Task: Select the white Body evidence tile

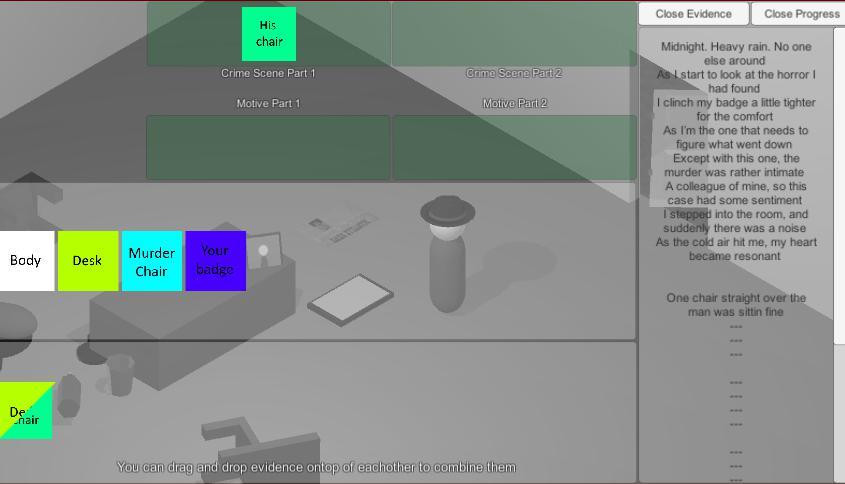Action: click(x=26, y=261)
